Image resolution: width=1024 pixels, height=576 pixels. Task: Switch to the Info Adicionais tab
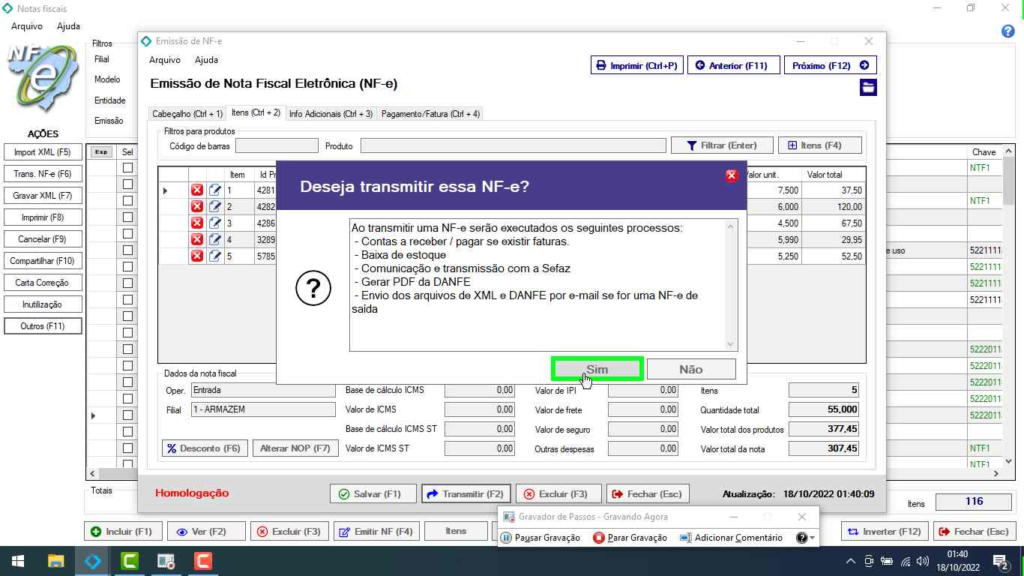330,114
